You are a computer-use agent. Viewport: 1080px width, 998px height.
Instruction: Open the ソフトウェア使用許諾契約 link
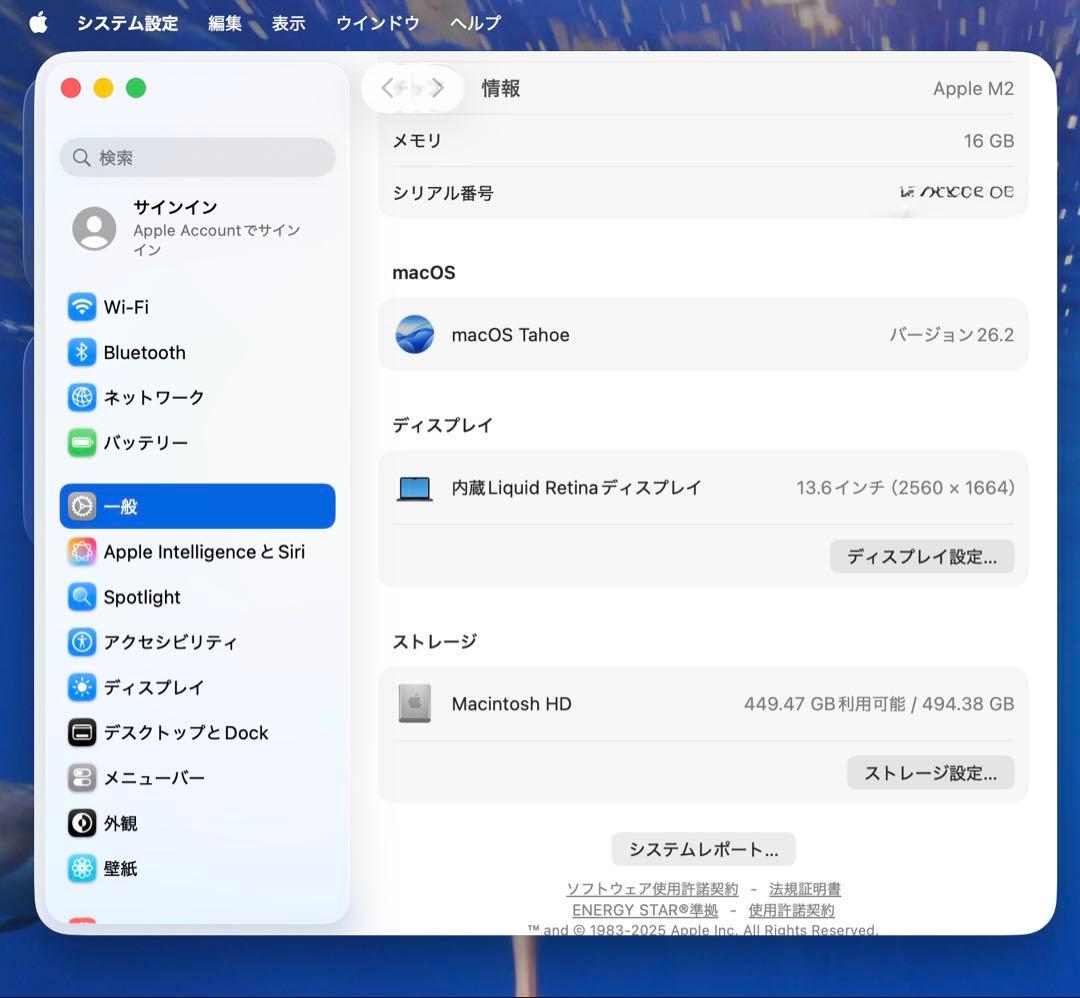click(654, 888)
